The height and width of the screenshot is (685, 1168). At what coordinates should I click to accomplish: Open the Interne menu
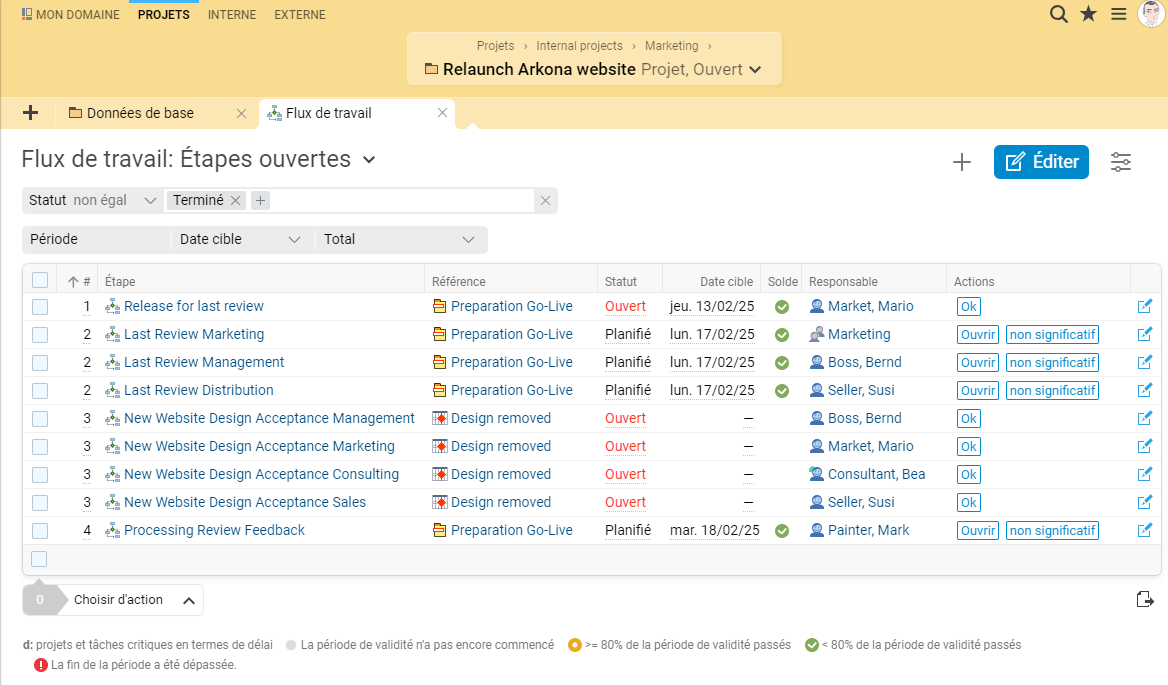coord(232,14)
